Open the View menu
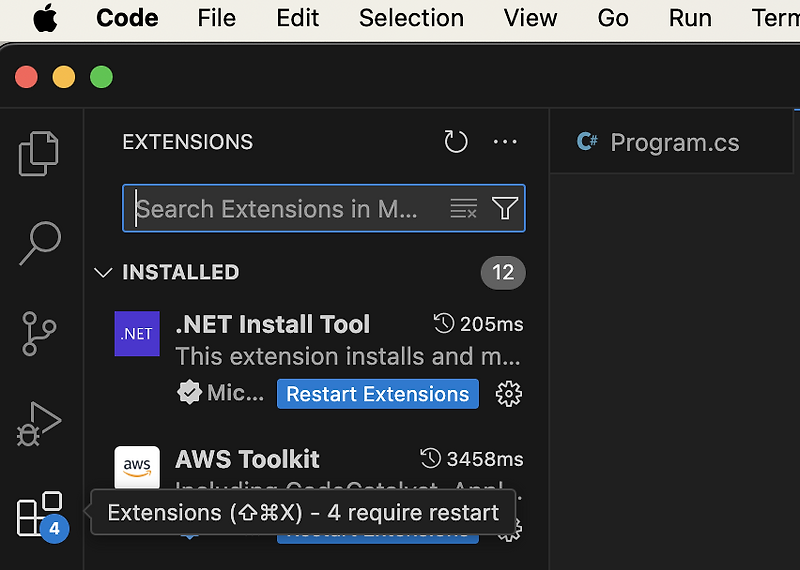 coord(531,18)
